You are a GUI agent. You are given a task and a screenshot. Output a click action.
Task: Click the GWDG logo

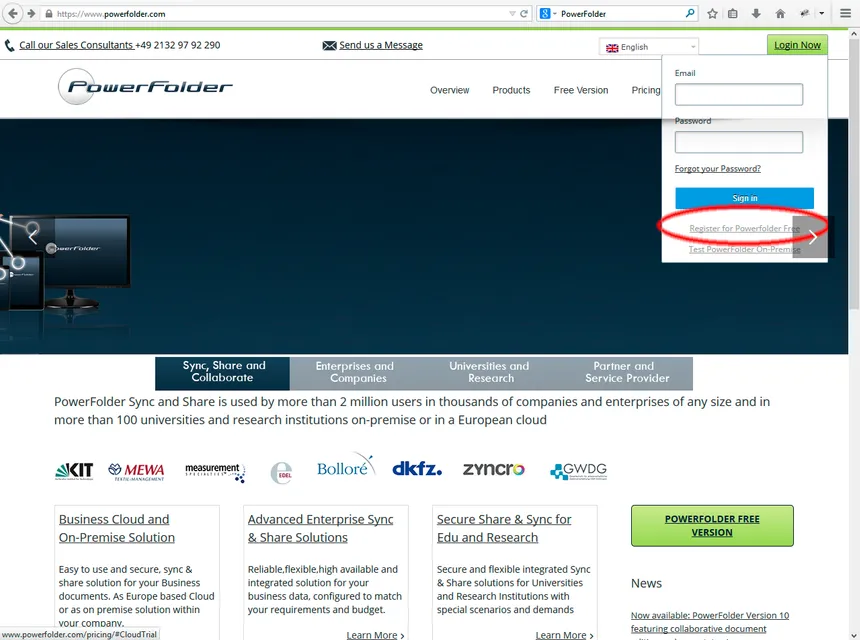[579, 471]
